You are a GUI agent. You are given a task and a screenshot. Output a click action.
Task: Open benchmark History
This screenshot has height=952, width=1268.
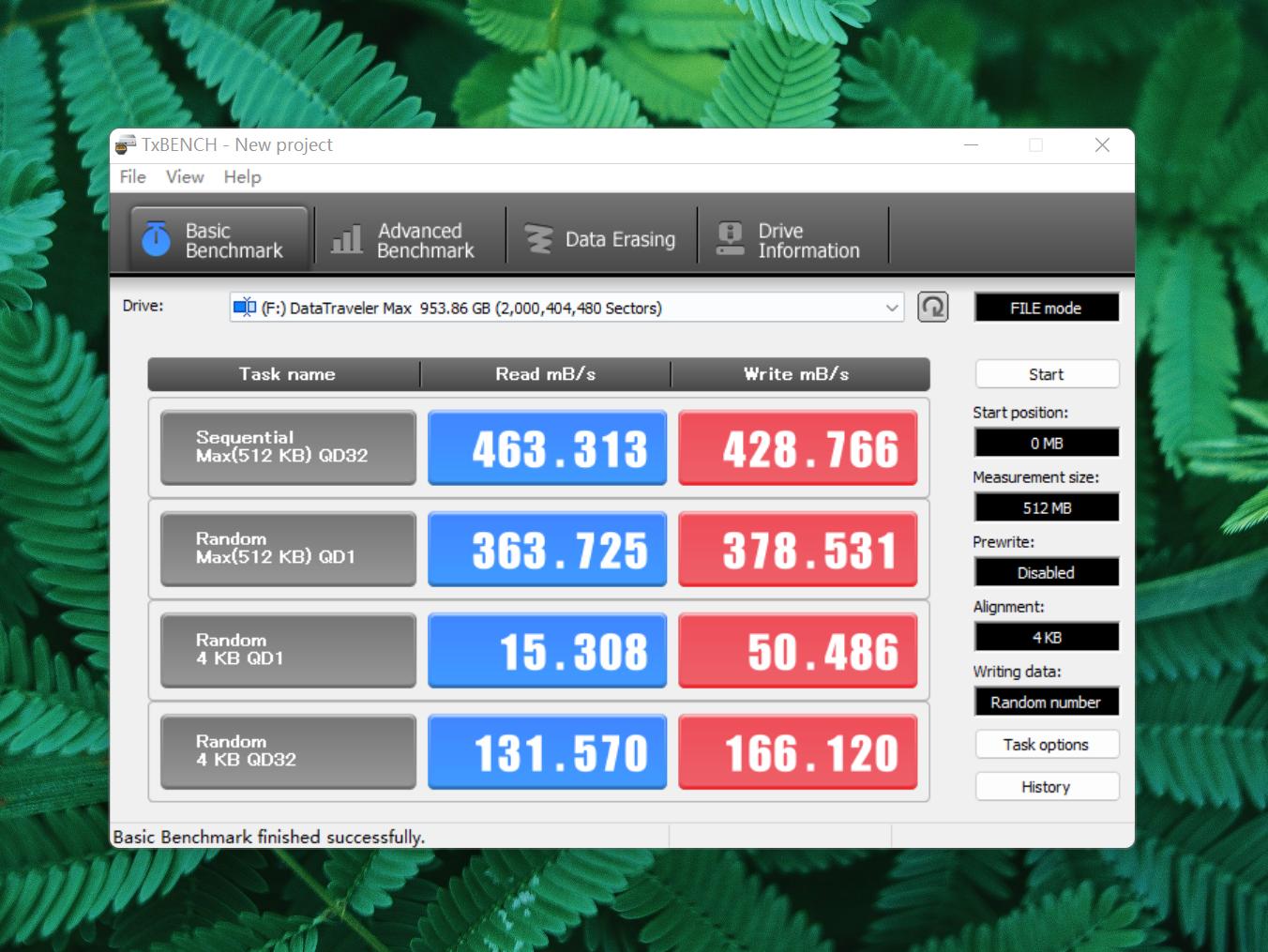tap(1047, 787)
